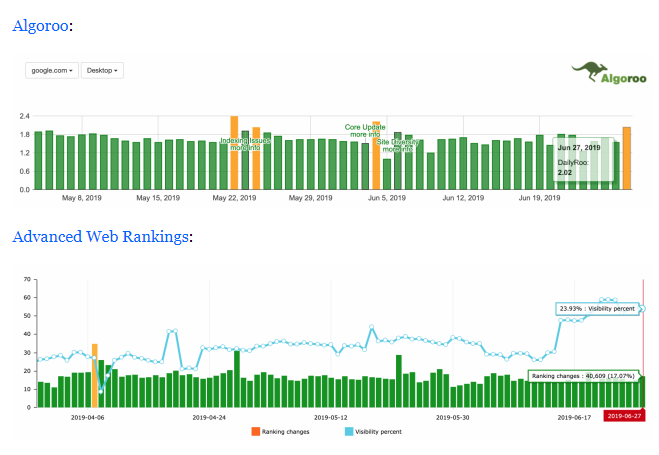Click the Site Diversity more info annotation
659x455 pixels.
click(397, 146)
